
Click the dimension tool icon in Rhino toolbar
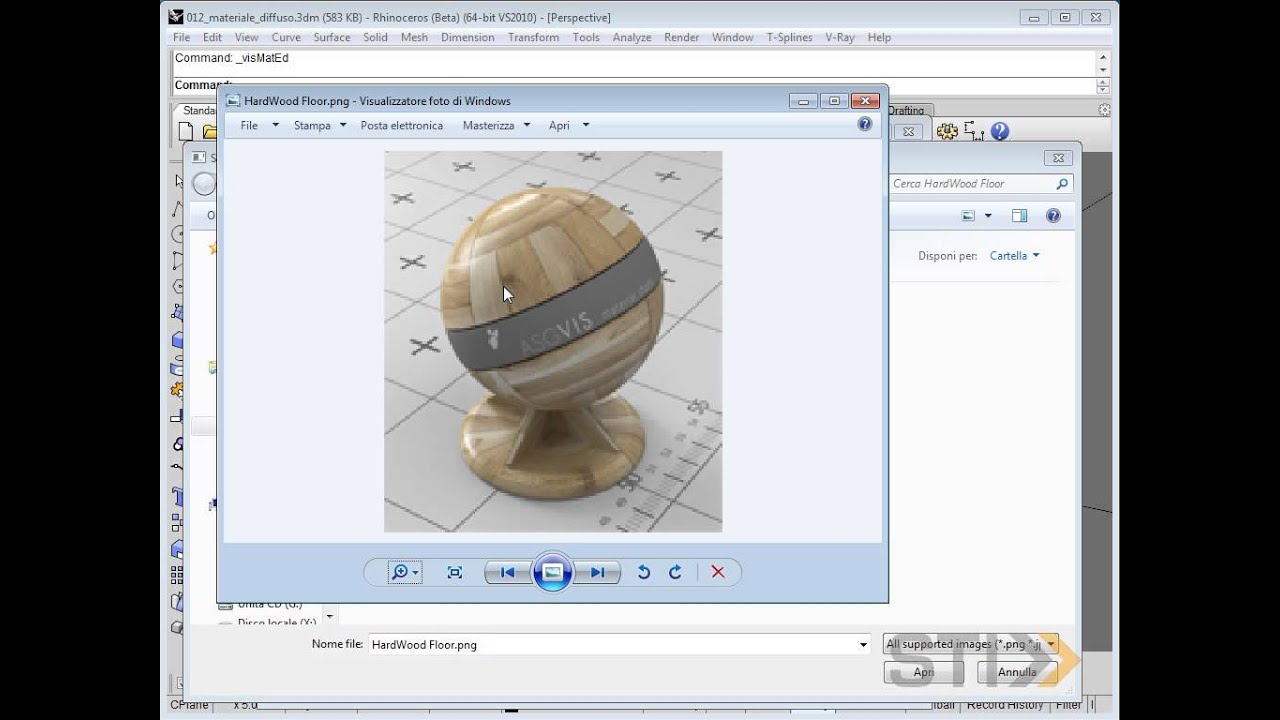(974, 131)
